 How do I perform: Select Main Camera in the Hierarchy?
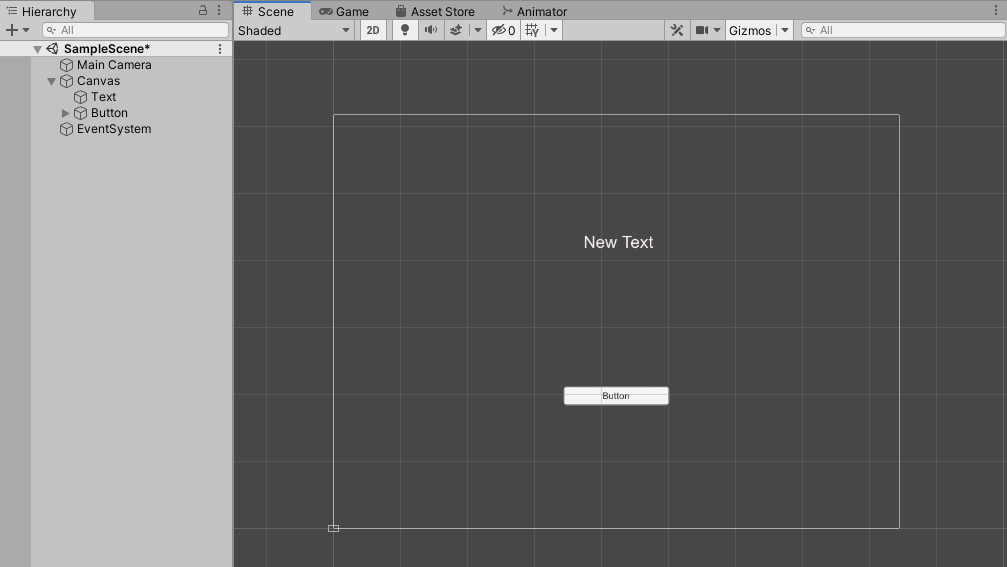click(x=114, y=65)
